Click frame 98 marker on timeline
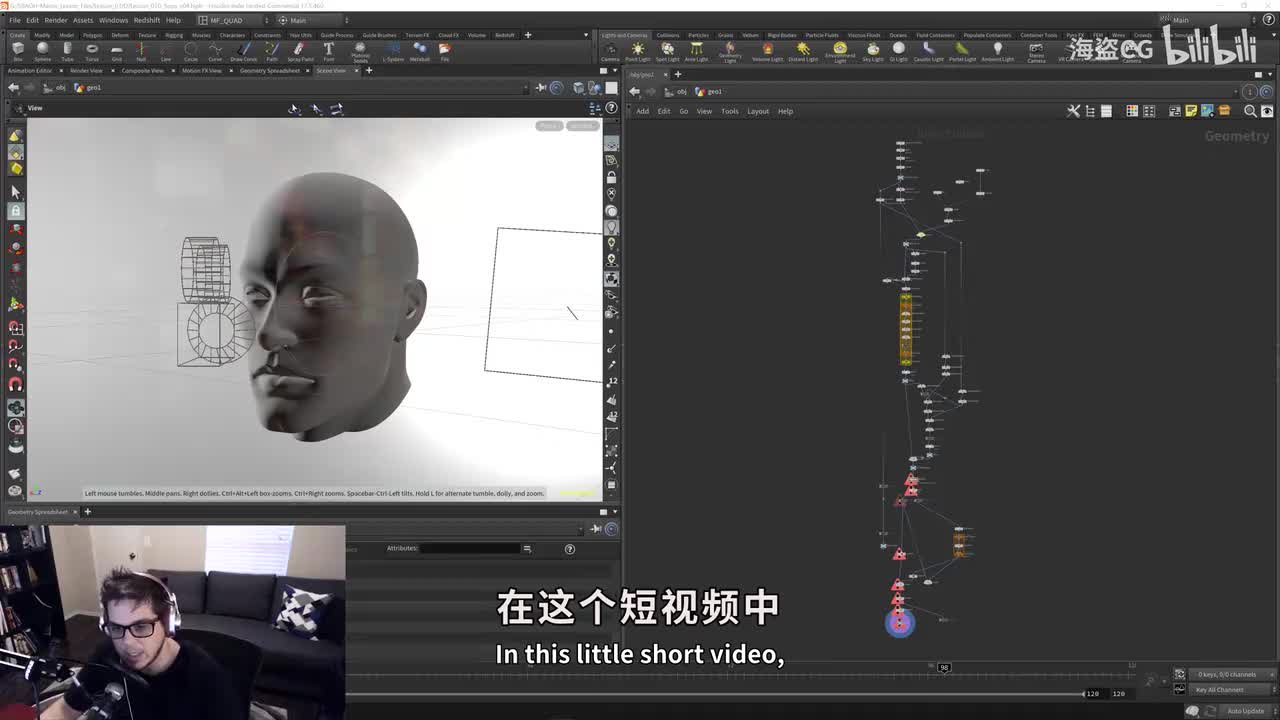The width and height of the screenshot is (1280, 720). pyautogui.click(x=943, y=668)
